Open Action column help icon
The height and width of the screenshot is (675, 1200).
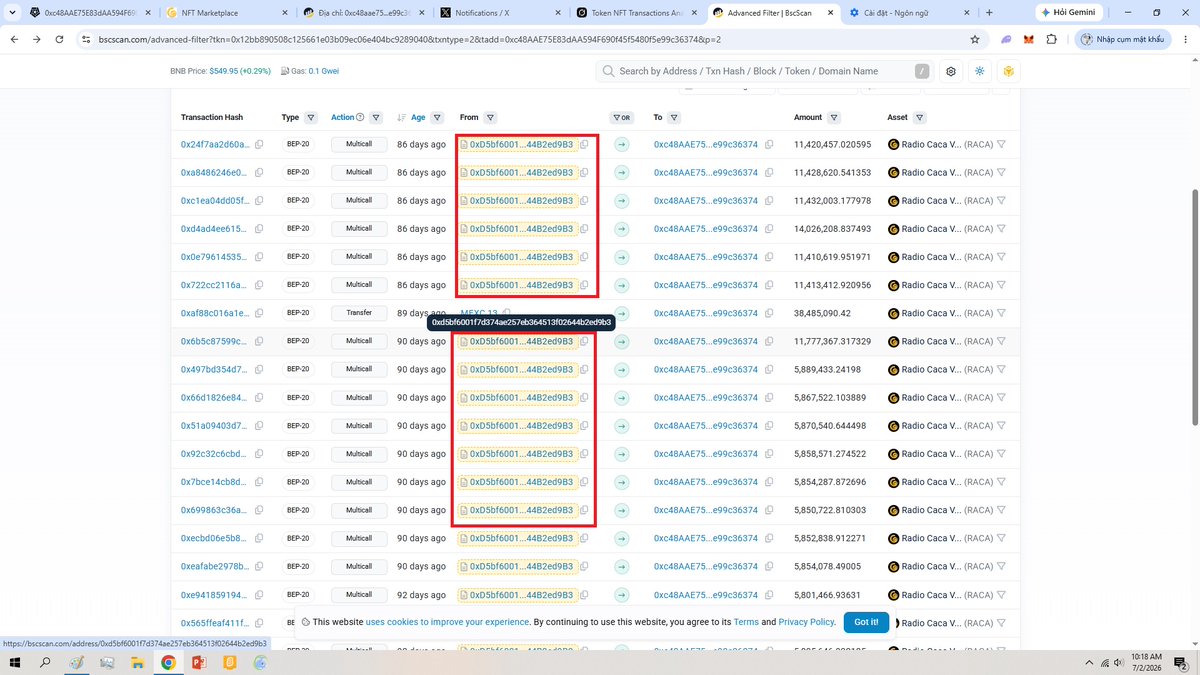pyautogui.click(x=361, y=117)
